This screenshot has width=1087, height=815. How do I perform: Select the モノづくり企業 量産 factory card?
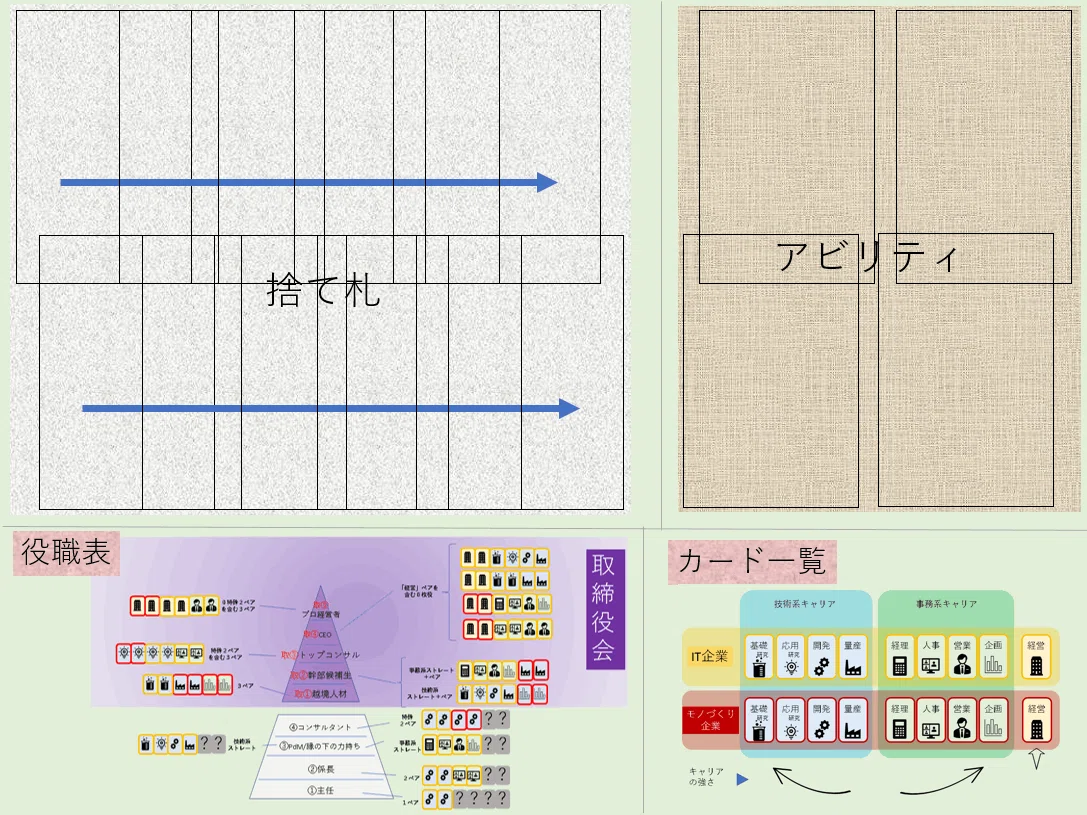click(x=853, y=720)
